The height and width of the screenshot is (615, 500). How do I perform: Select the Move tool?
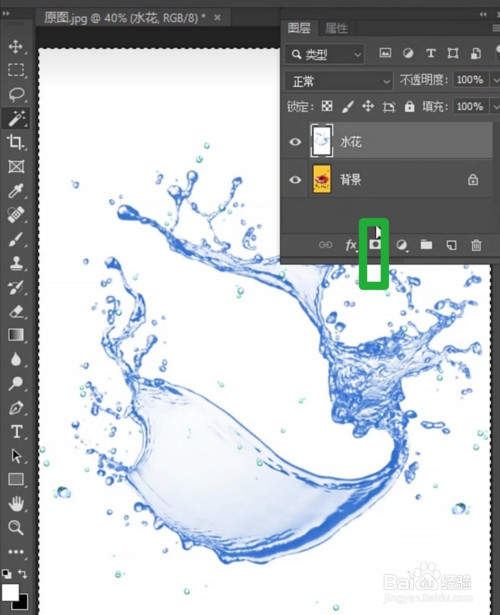point(16,47)
